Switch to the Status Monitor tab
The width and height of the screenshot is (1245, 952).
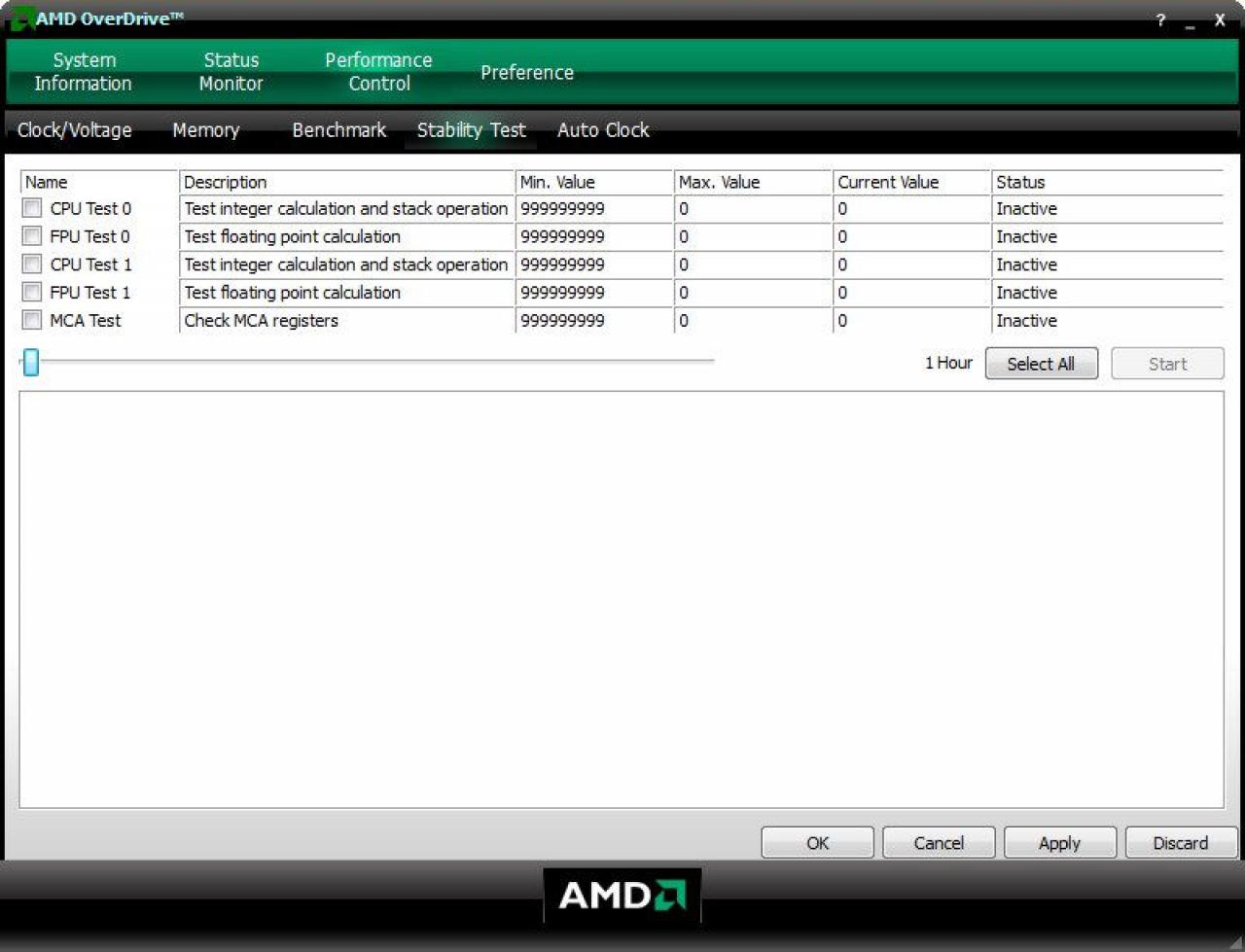pos(231,72)
